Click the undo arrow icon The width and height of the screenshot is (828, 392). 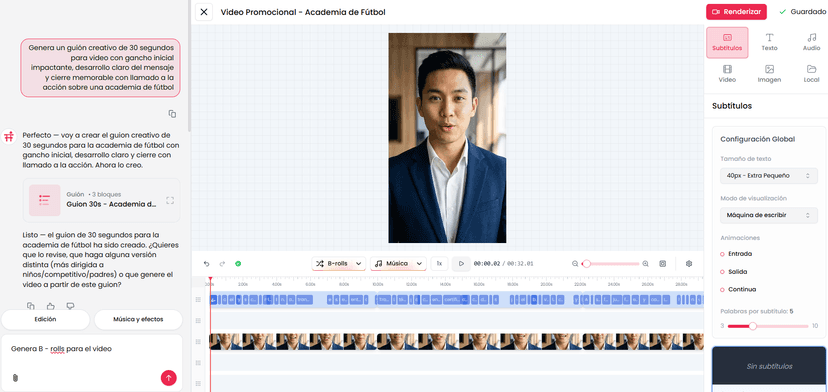(206, 264)
